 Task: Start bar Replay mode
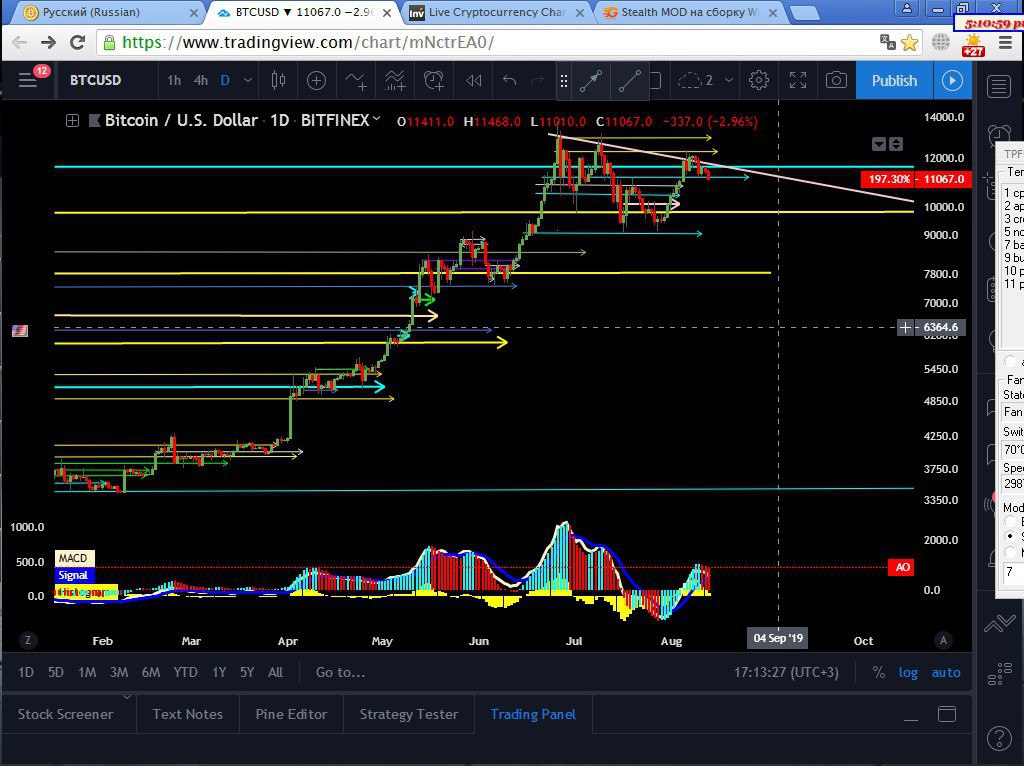click(x=473, y=80)
